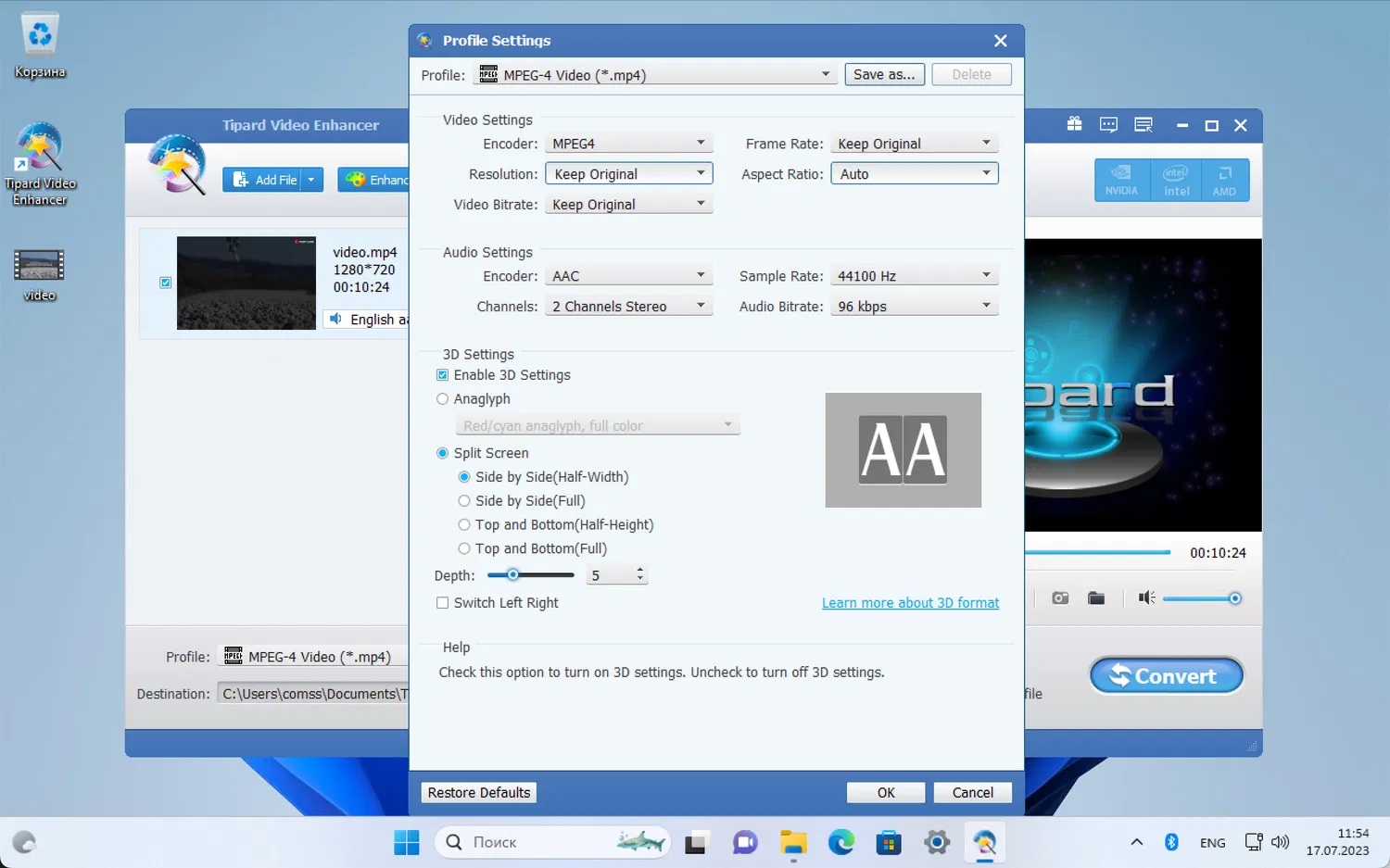
Task: Confirm Profile Settings with OK
Action: 886,793
